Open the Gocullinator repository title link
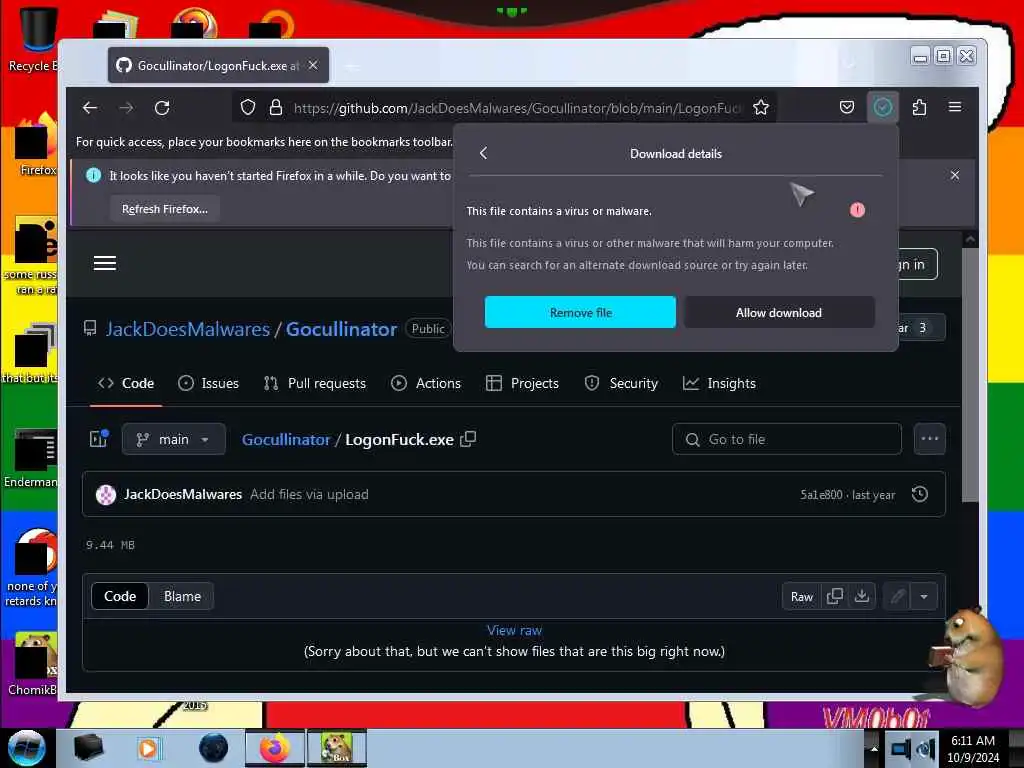Screen dimensions: 1024x768 341,329
